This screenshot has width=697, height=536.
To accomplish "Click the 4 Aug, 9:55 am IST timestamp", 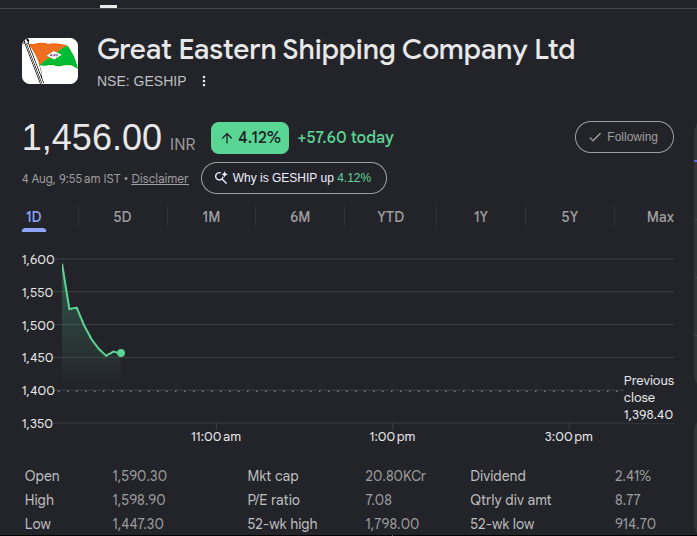I will (71, 179).
